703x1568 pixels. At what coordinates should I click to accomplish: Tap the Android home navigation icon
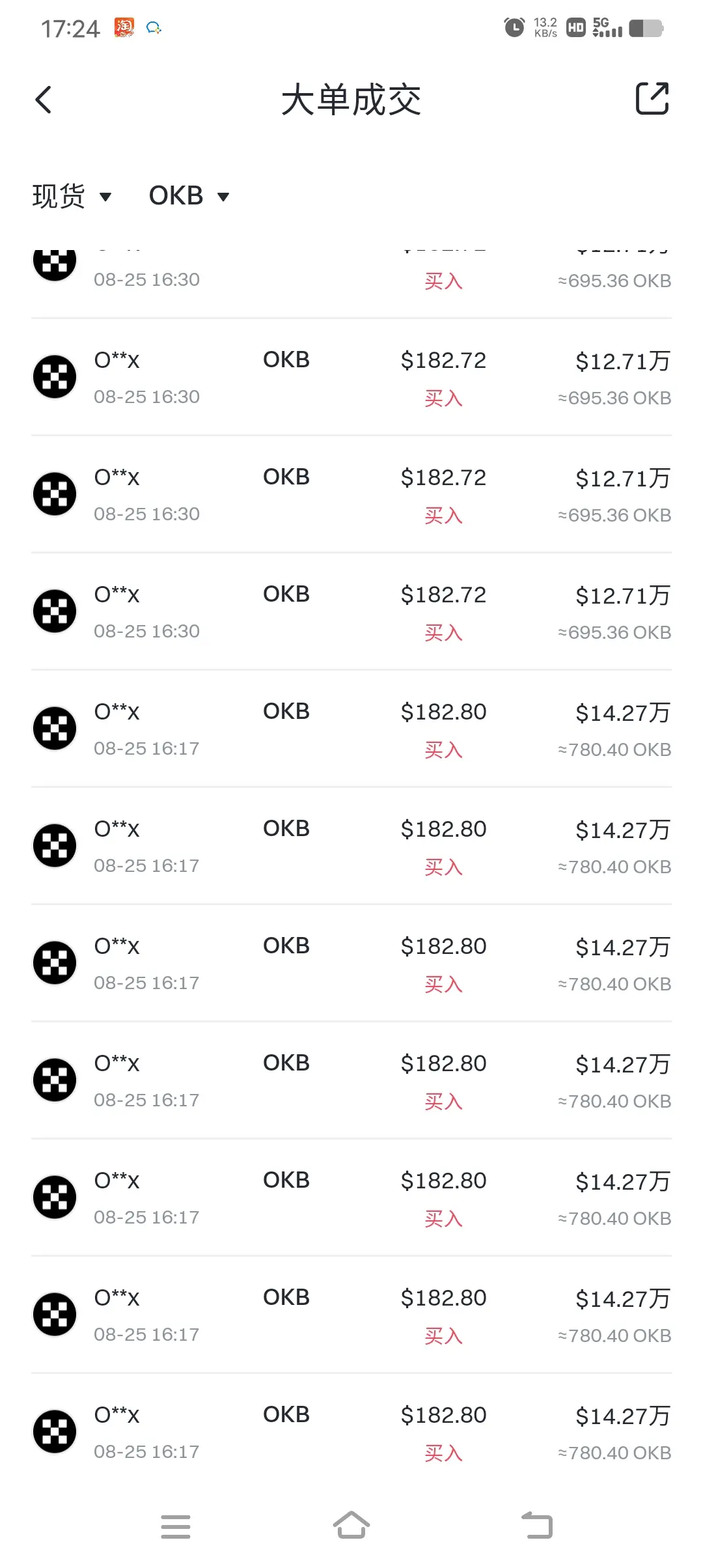click(351, 1525)
